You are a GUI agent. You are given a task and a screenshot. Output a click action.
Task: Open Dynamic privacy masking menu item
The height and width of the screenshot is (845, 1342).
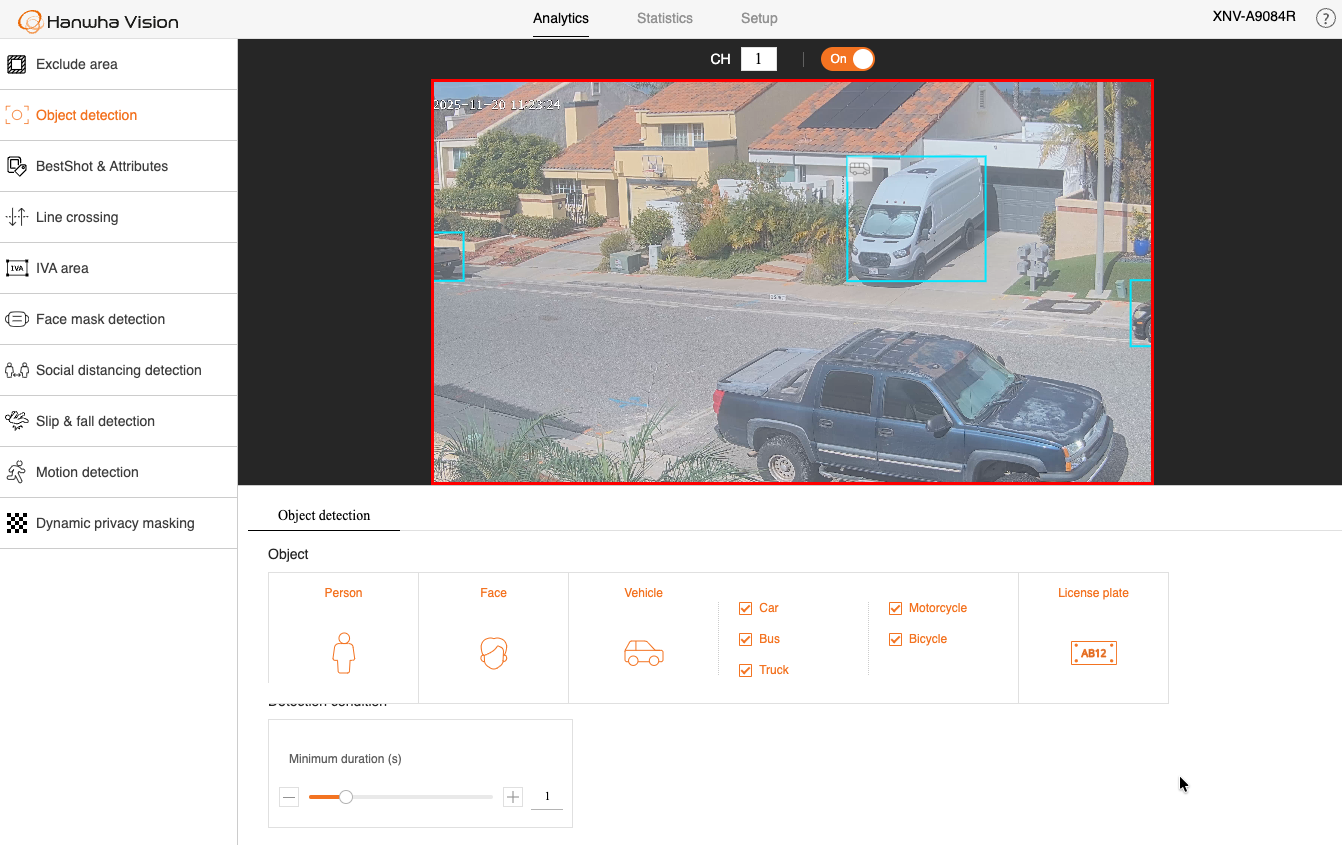(x=118, y=523)
